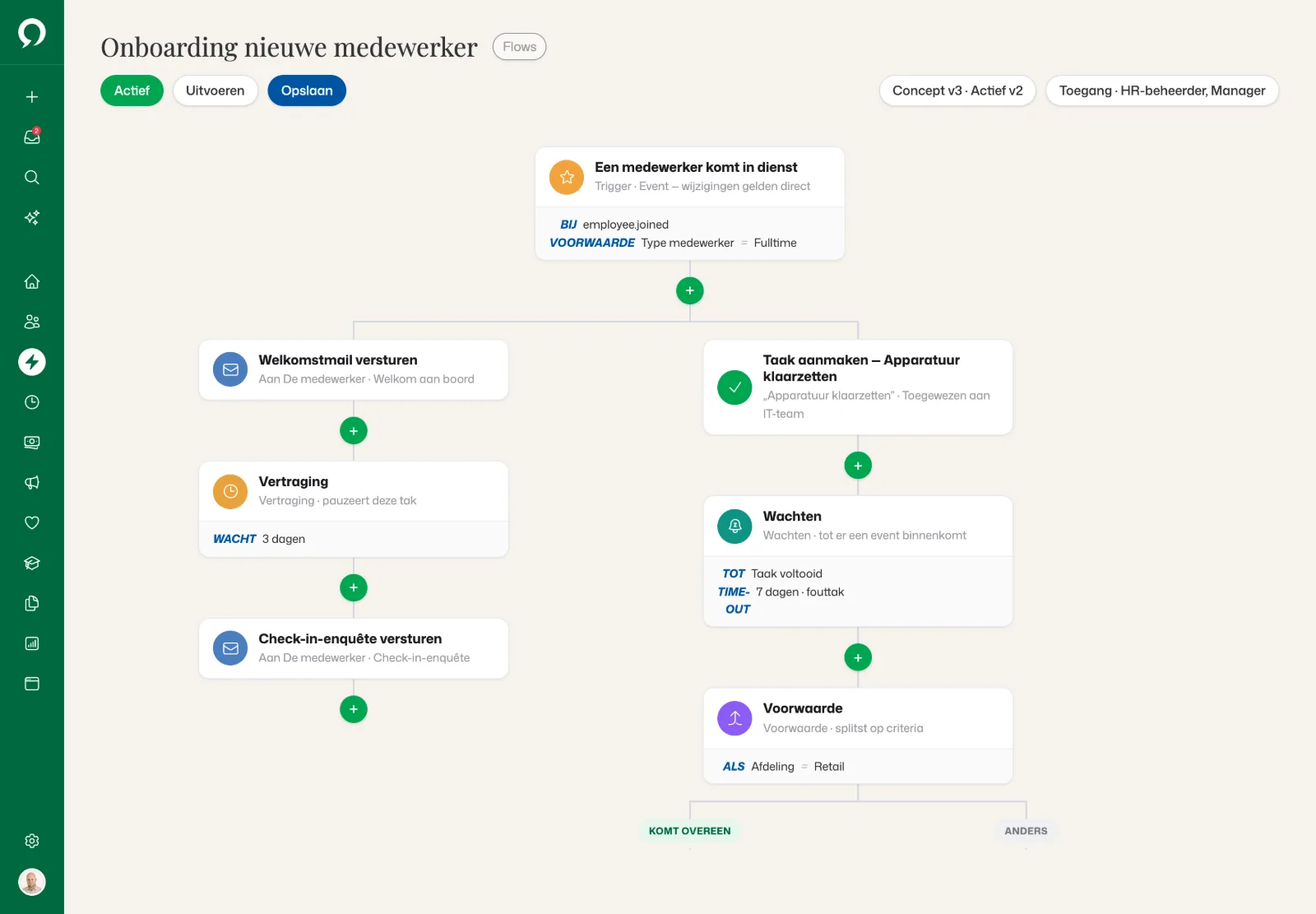
Task: Add a step after Welkomstmail versturen
Action: pyautogui.click(x=354, y=430)
